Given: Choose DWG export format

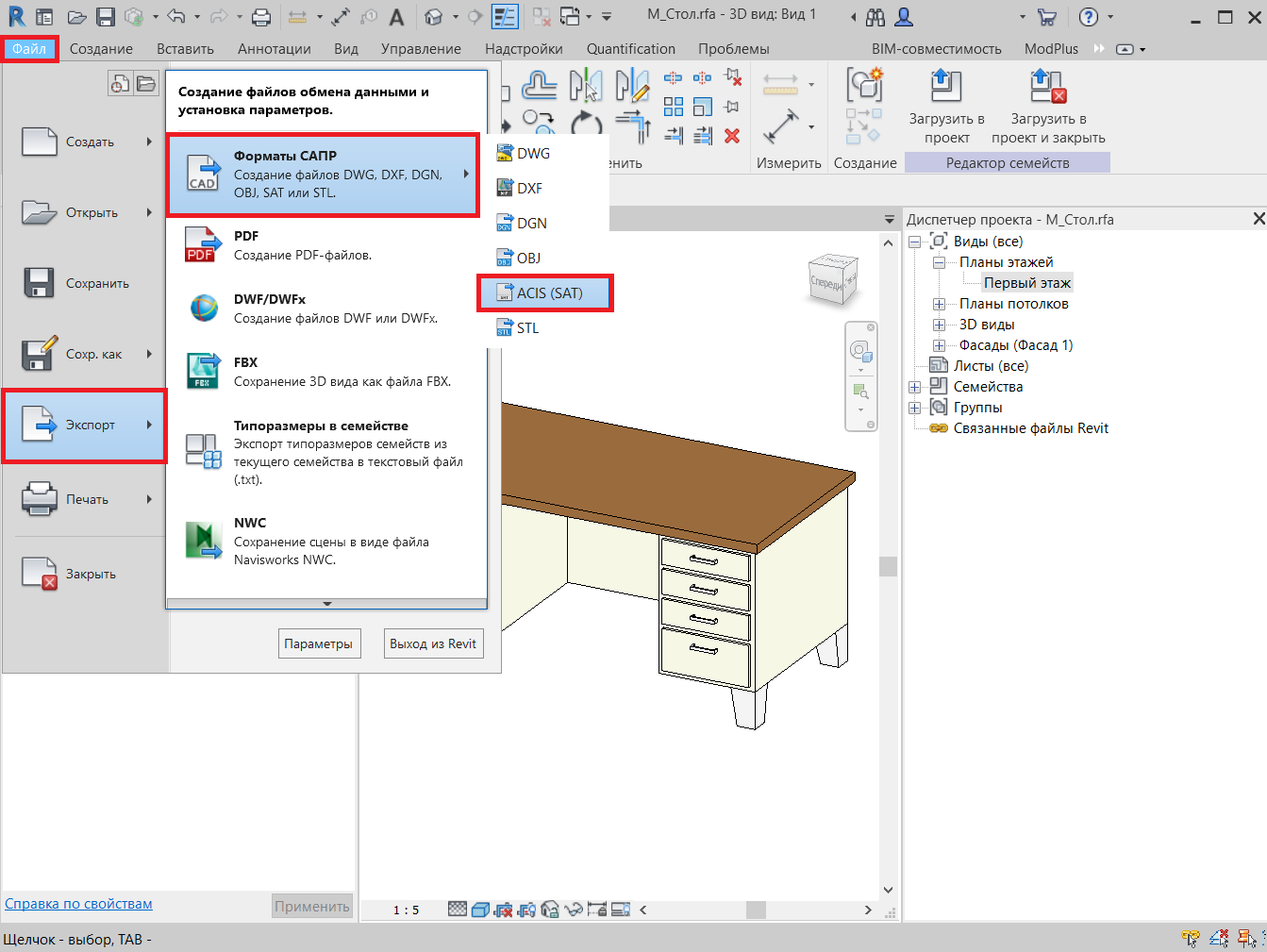Looking at the screenshot, I should pyautogui.click(x=533, y=154).
